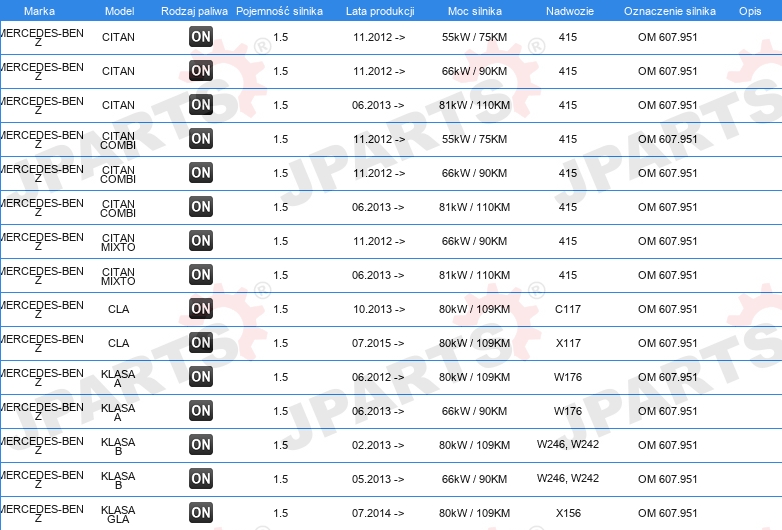The image size is (782, 530).
Task: Select the C117 body cell
Action: (568, 309)
